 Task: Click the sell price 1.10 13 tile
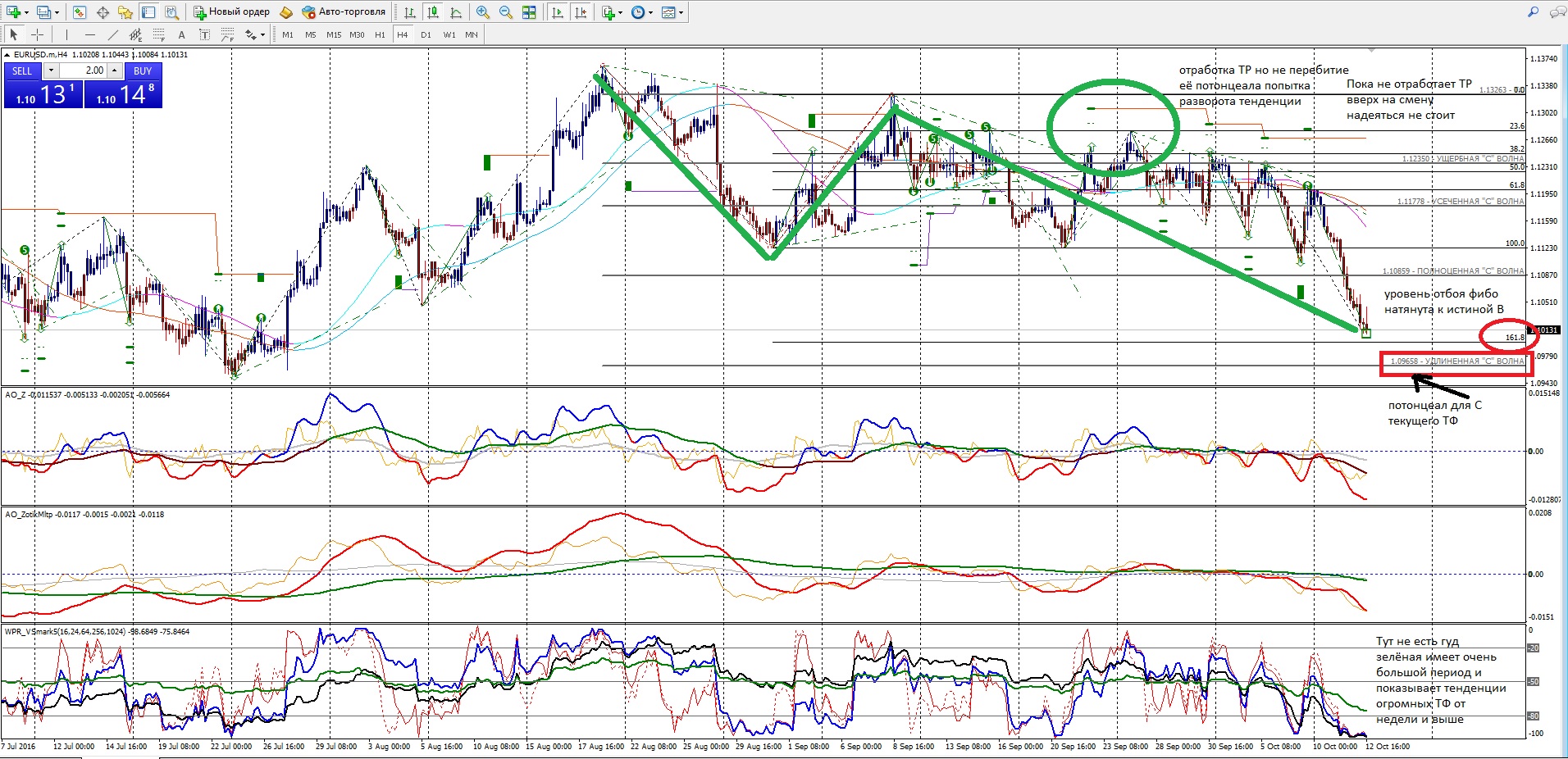point(43,93)
